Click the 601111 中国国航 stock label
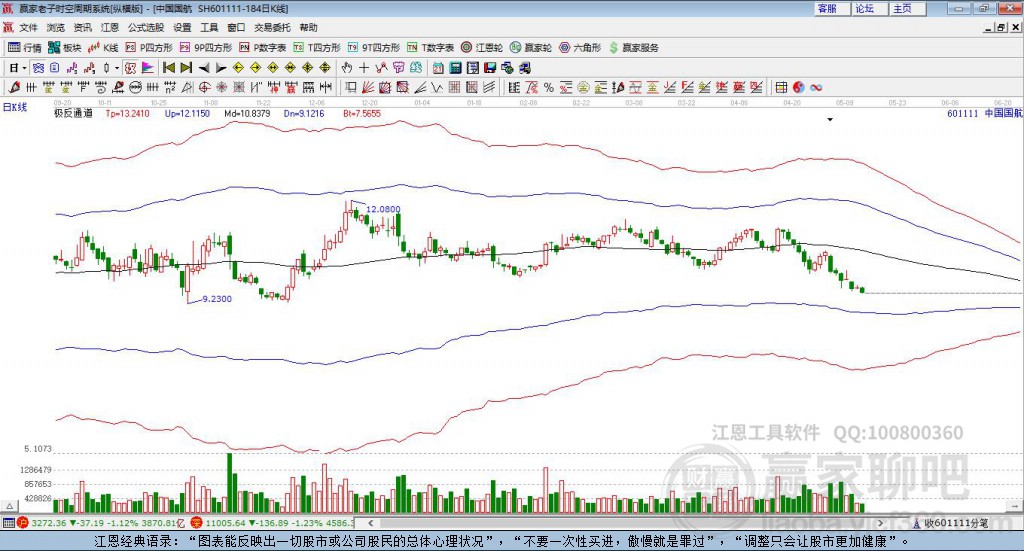This screenshot has height=551, width=1024. (985, 114)
